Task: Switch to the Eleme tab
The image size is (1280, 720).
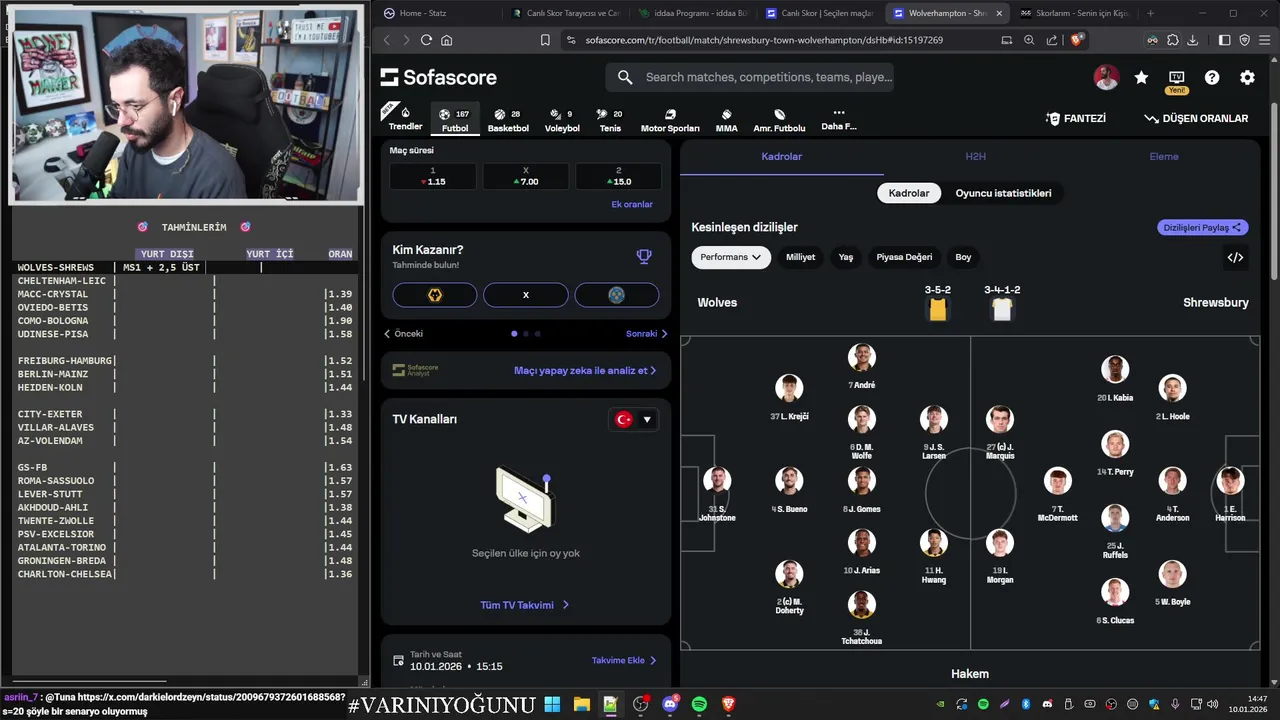Action: coord(1164,157)
